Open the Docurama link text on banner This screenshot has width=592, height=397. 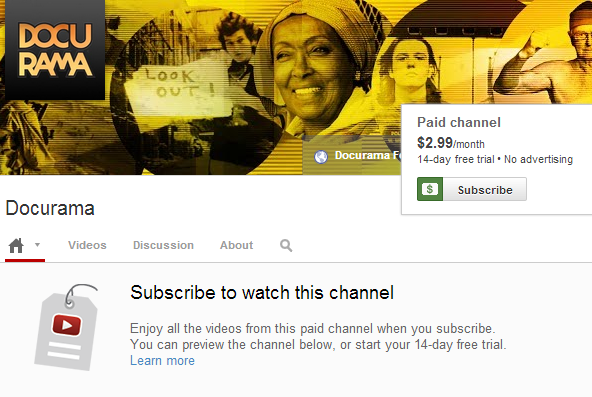tap(367, 155)
